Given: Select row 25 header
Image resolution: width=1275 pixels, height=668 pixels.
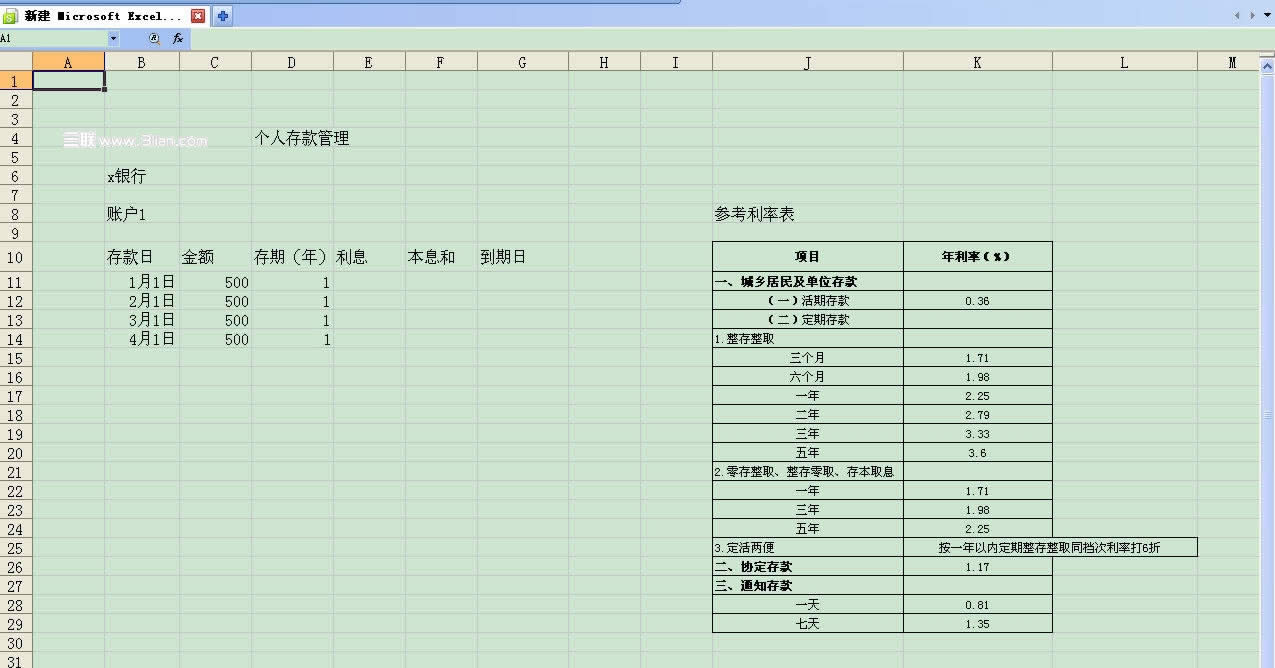Looking at the screenshot, I should pos(16,548).
